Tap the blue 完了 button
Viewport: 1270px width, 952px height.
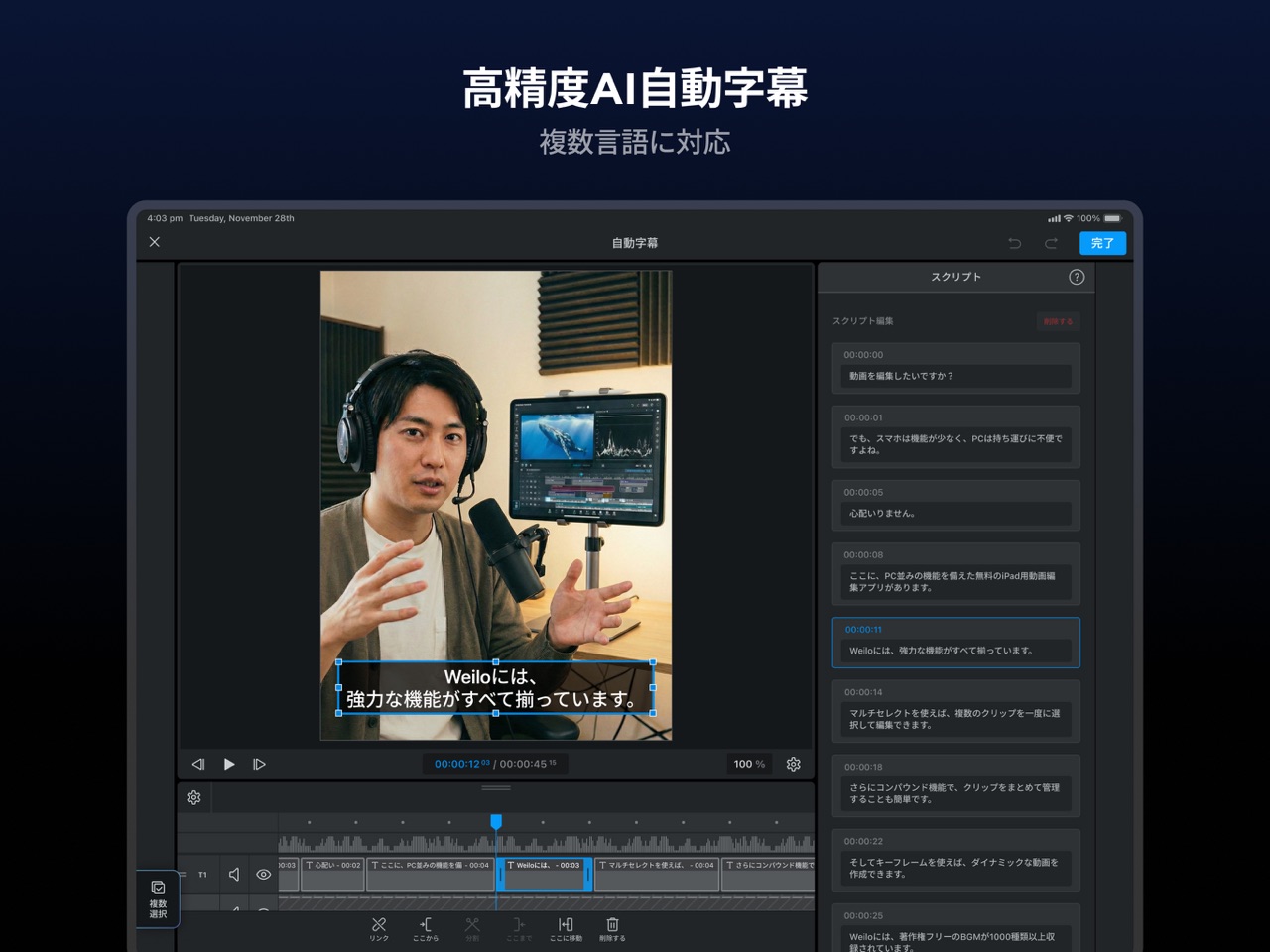[1102, 243]
